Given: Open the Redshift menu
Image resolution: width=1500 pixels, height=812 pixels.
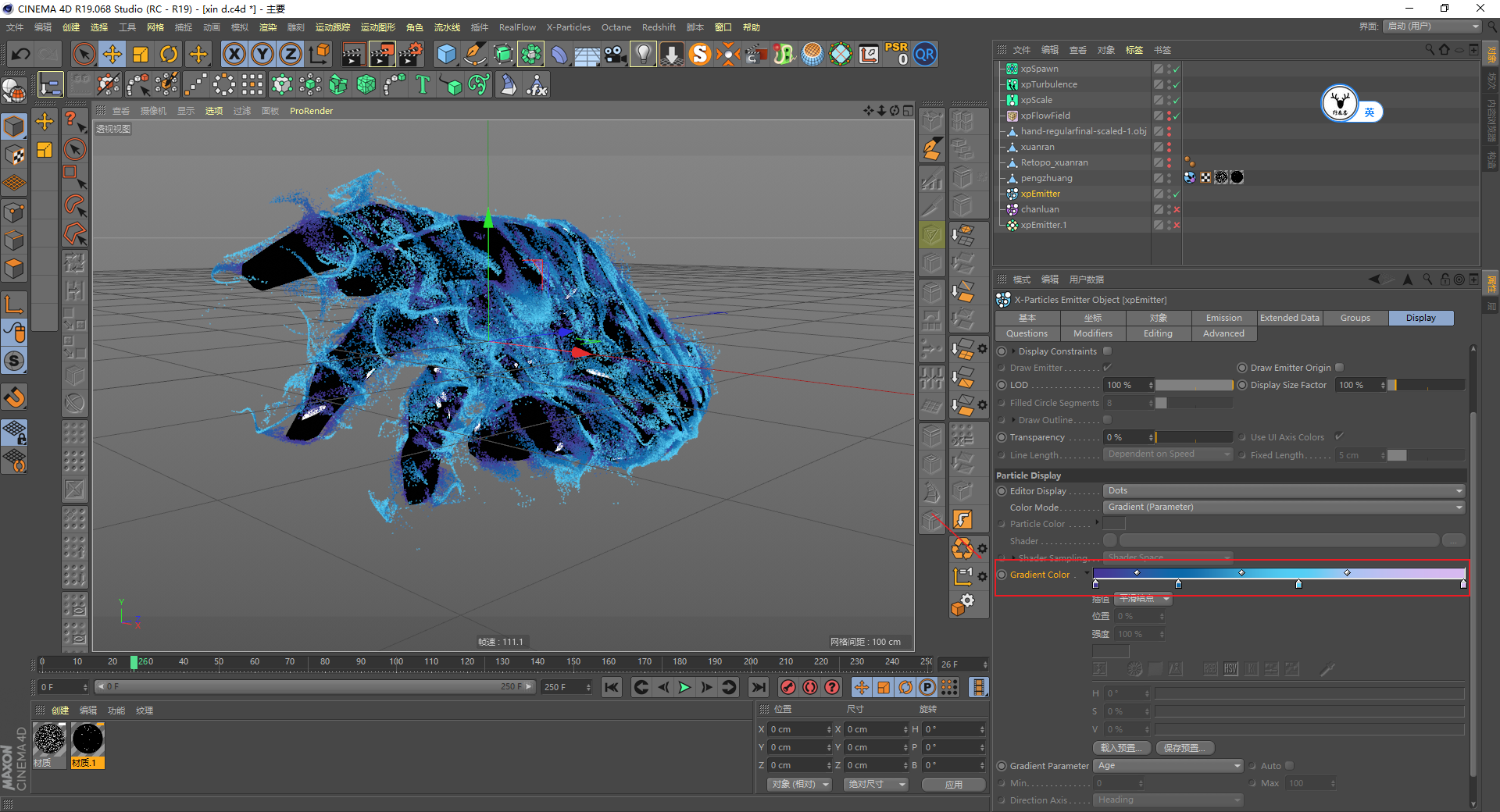Looking at the screenshot, I should pyautogui.click(x=659, y=27).
